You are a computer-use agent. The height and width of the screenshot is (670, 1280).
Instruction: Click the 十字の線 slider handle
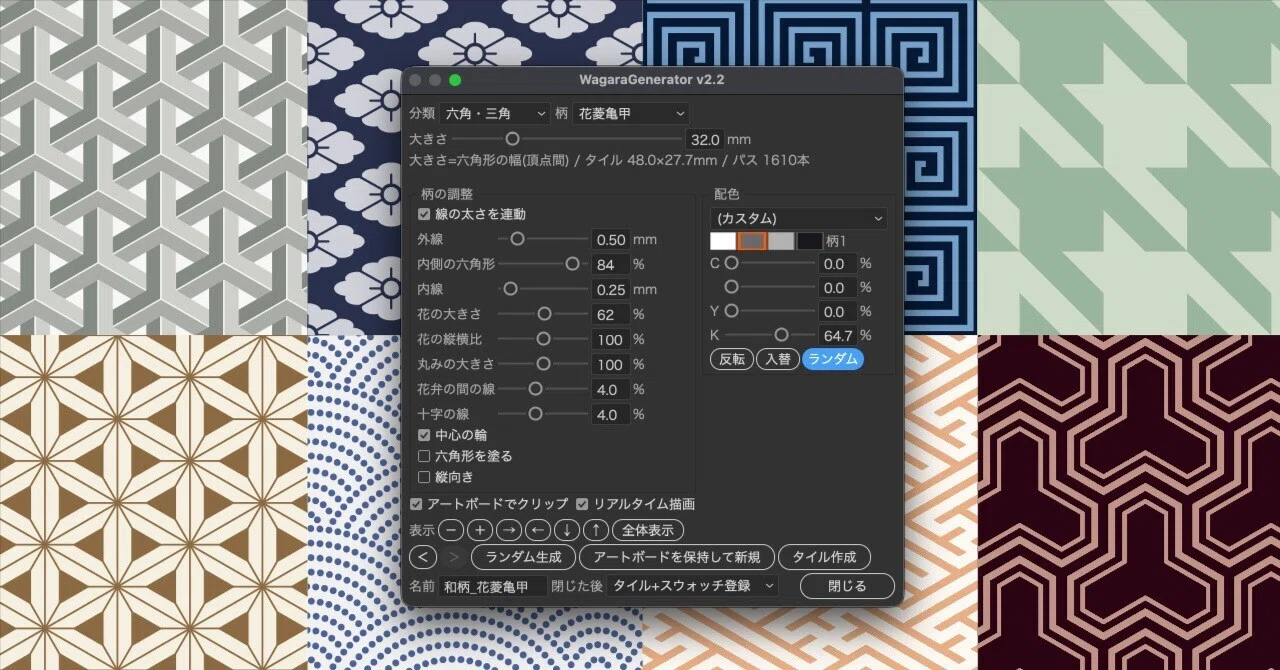pos(535,413)
